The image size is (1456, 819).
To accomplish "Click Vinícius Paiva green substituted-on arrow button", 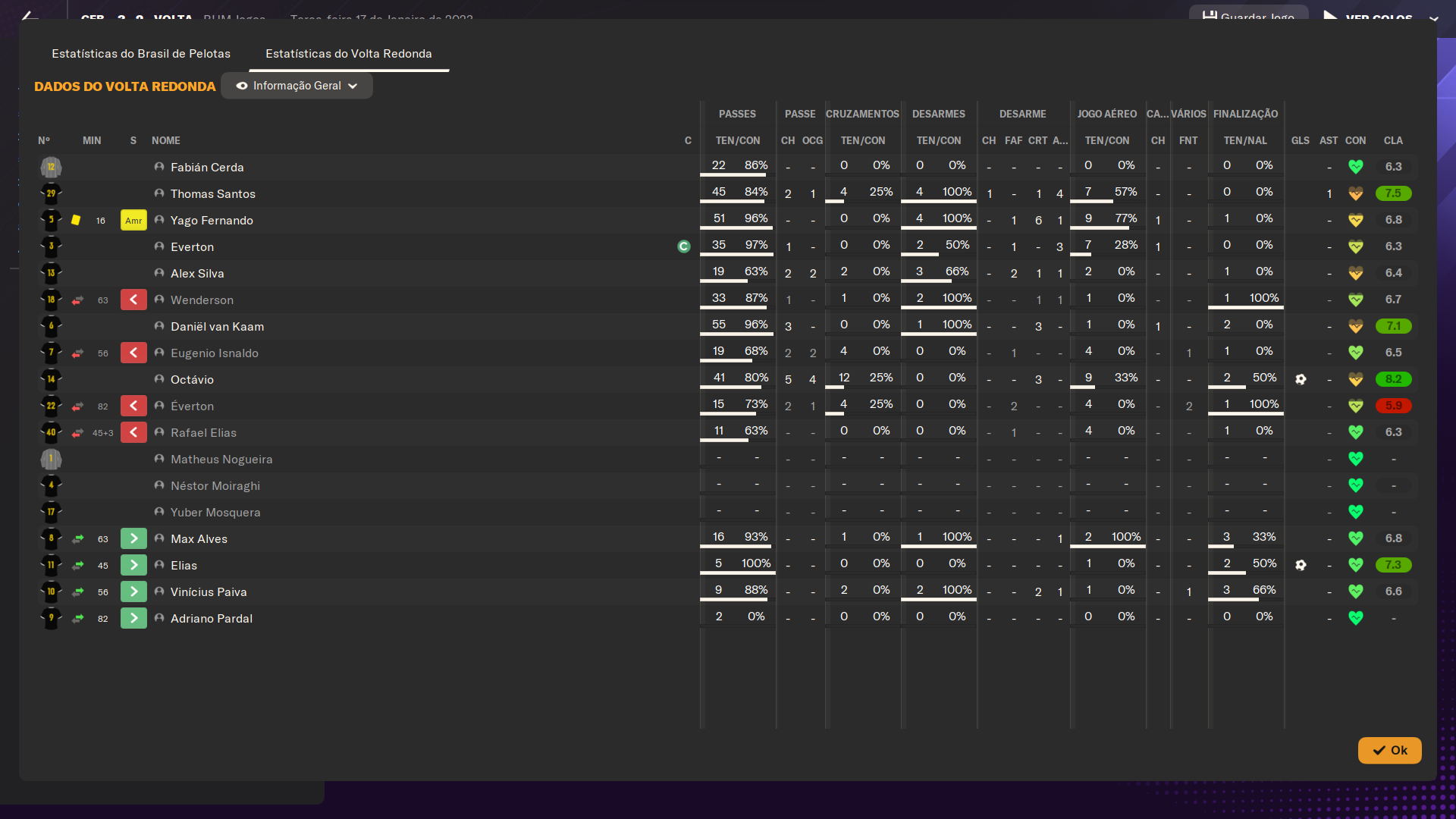I will pos(133,591).
